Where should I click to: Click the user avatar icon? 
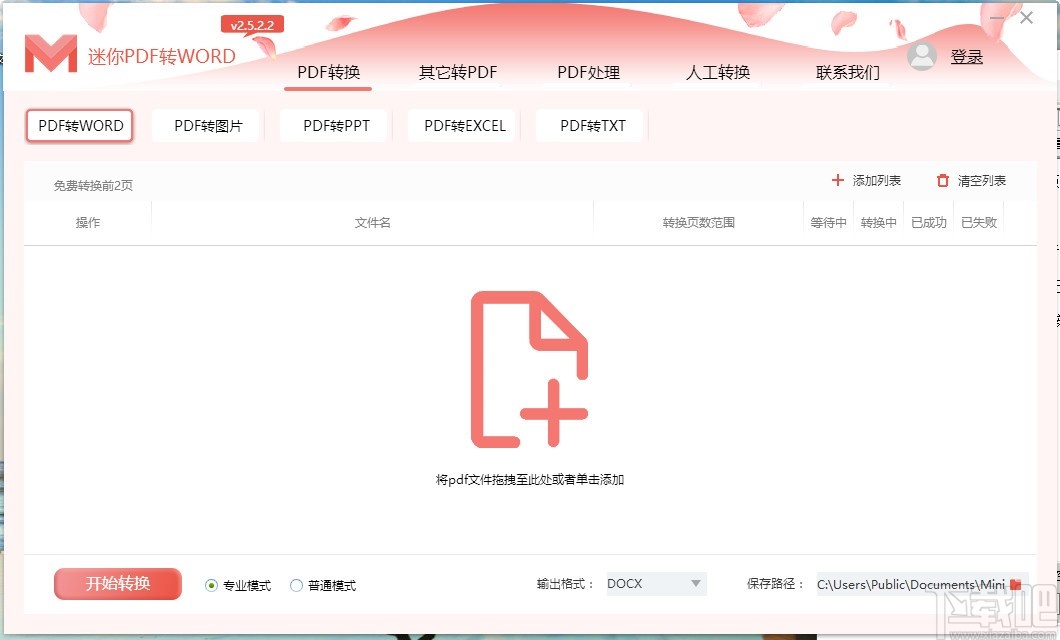coord(921,57)
